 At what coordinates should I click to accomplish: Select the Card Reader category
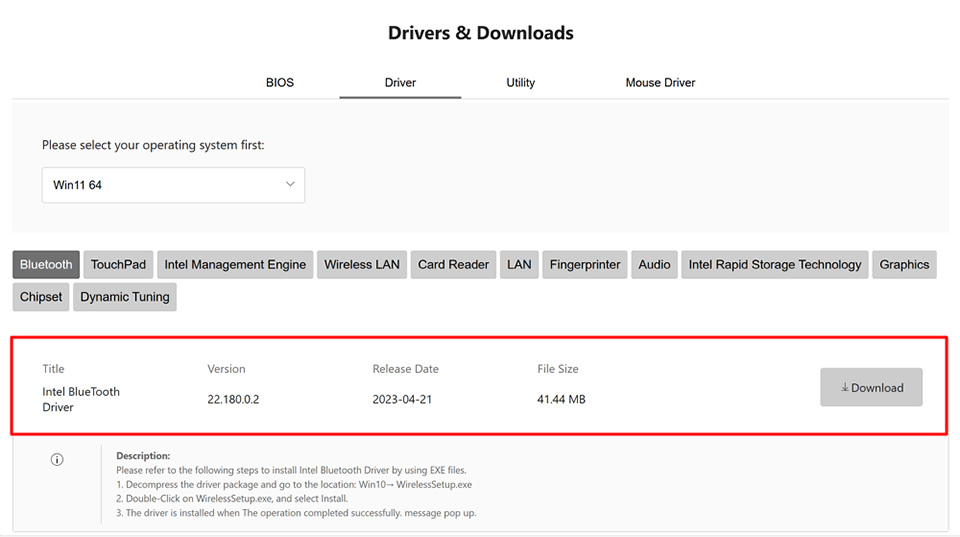453,265
